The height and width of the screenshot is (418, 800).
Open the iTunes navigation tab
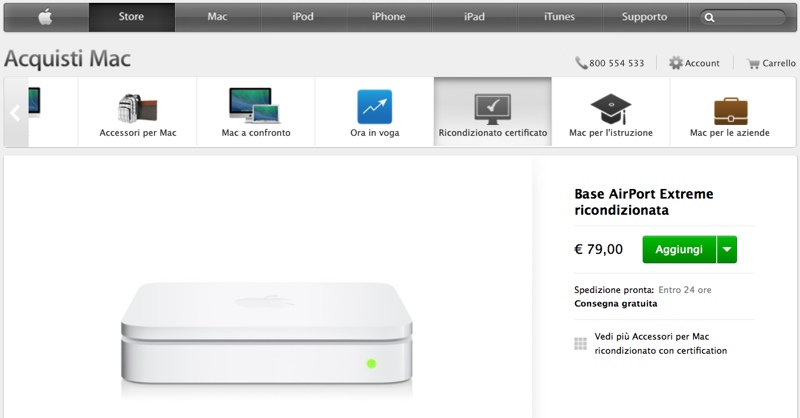(560, 17)
